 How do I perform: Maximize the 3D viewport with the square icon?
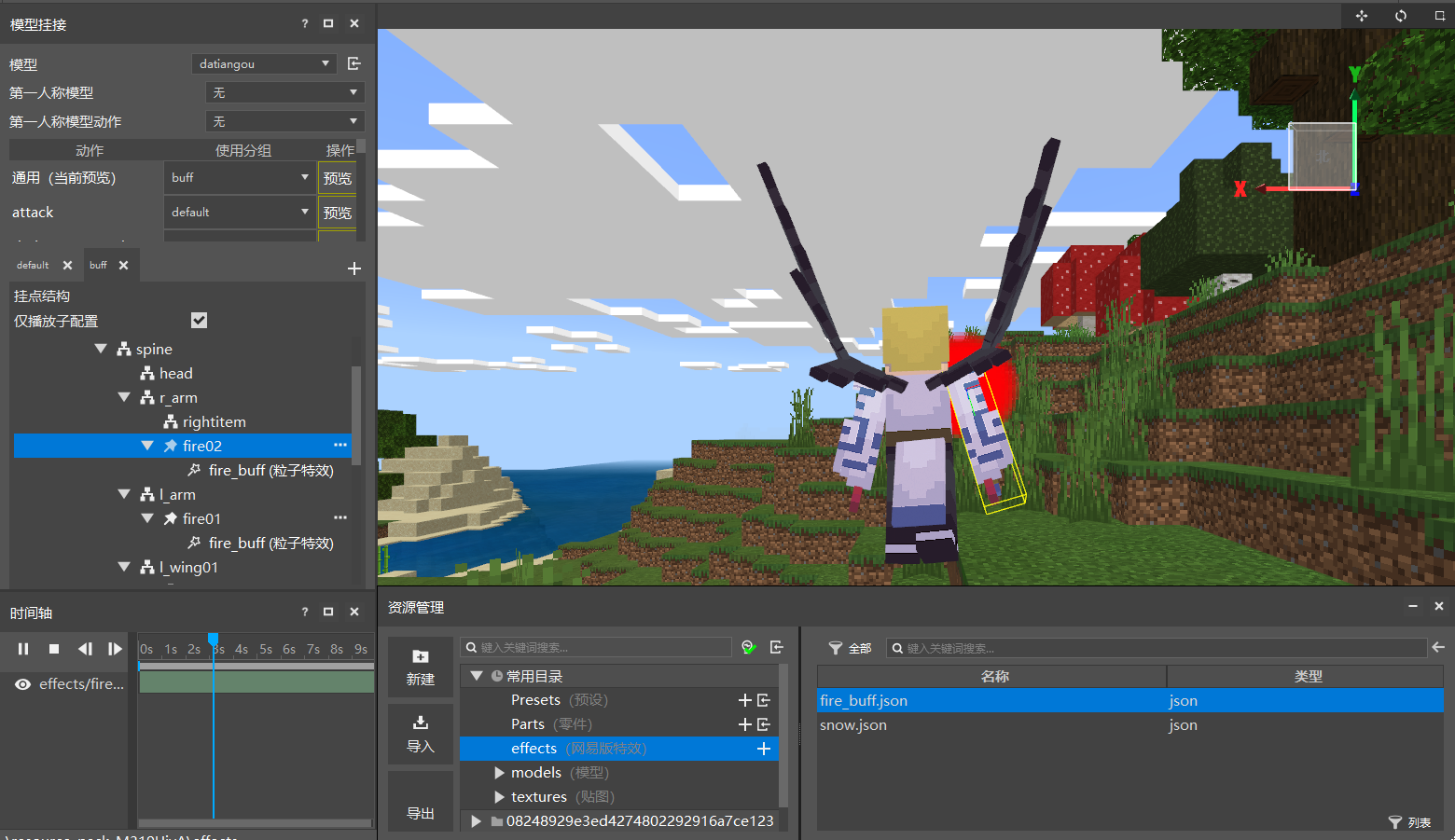(x=1439, y=16)
